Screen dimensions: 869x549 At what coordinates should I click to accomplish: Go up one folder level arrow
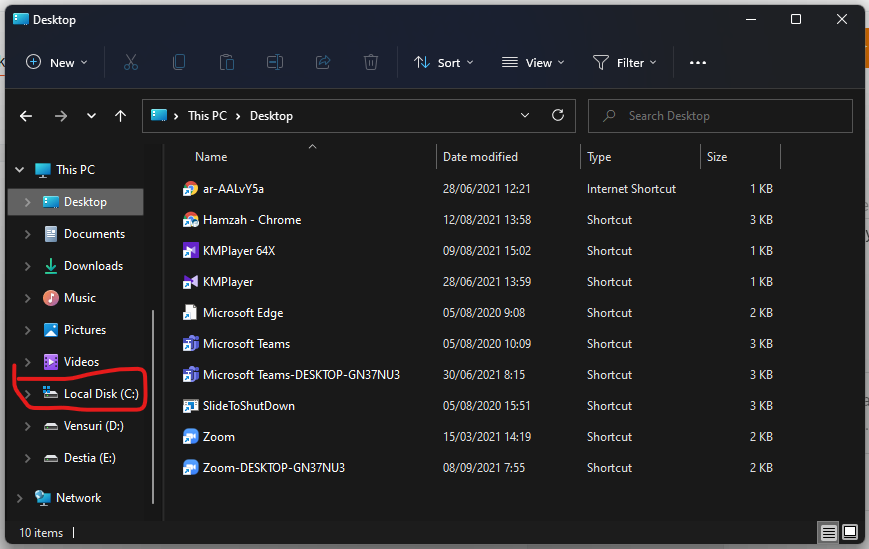tap(120, 116)
